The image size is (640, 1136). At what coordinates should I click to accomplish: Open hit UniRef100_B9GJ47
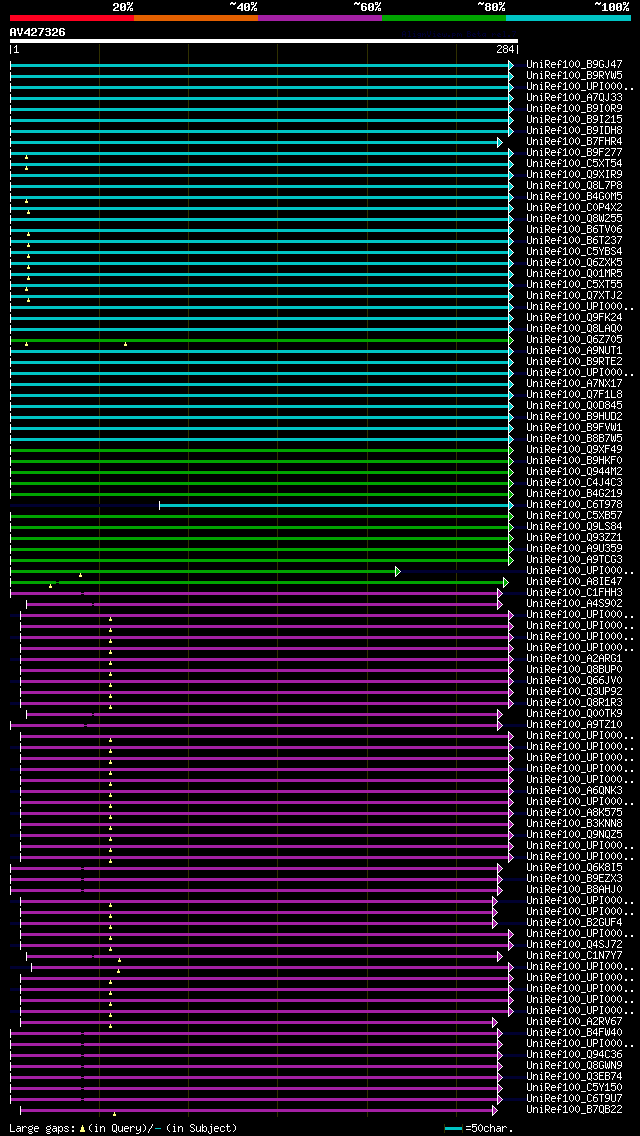[x=574, y=64]
